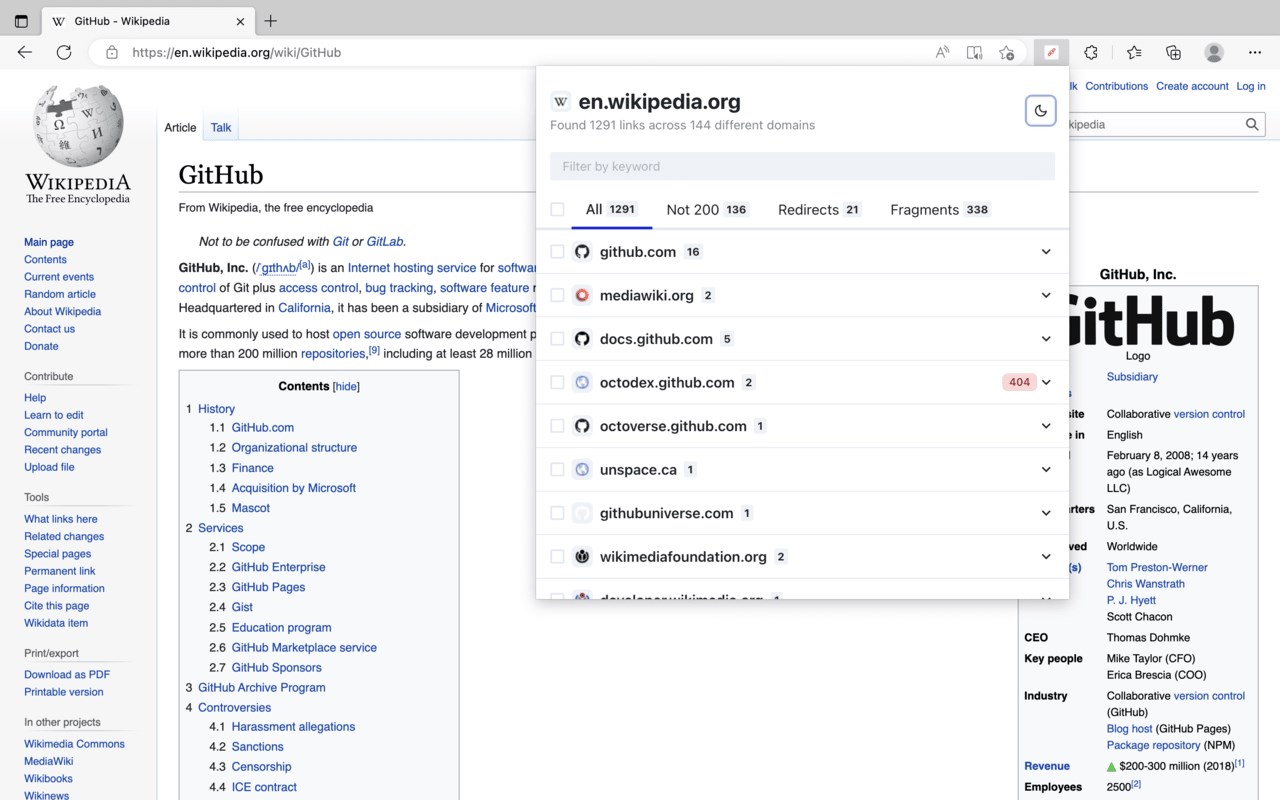The image size is (1280, 800).
Task: Check the wikimediafoundation.org checkbox
Action: (557, 556)
